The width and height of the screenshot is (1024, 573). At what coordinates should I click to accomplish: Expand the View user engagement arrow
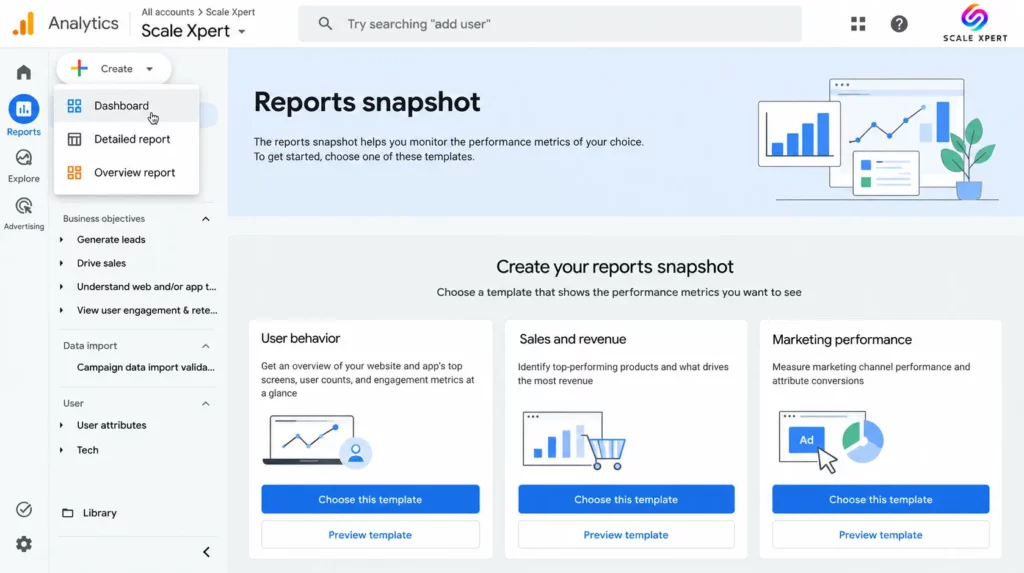pos(61,310)
